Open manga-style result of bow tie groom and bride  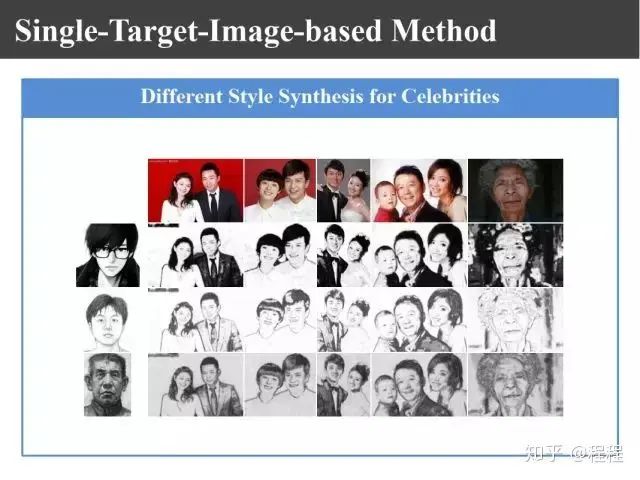(344, 255)
